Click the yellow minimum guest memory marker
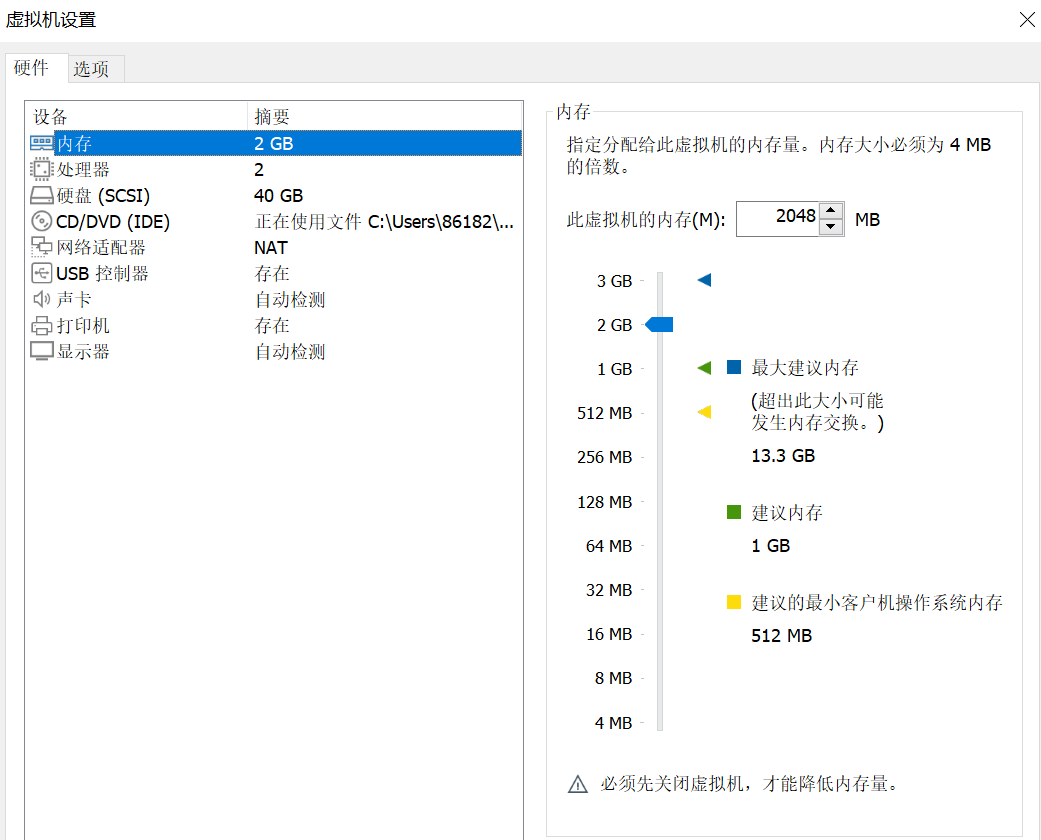Screen dimensions: 1041x840 (704, 412)
